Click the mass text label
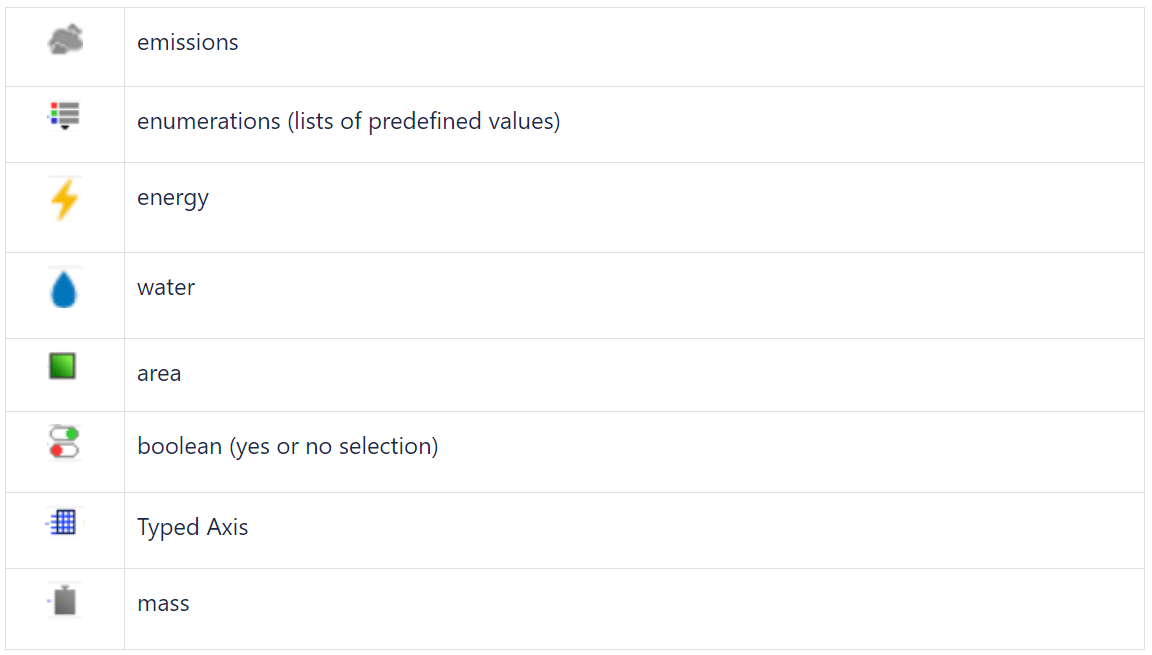This screenshot has height=655, width=1152. coord(163,604)
